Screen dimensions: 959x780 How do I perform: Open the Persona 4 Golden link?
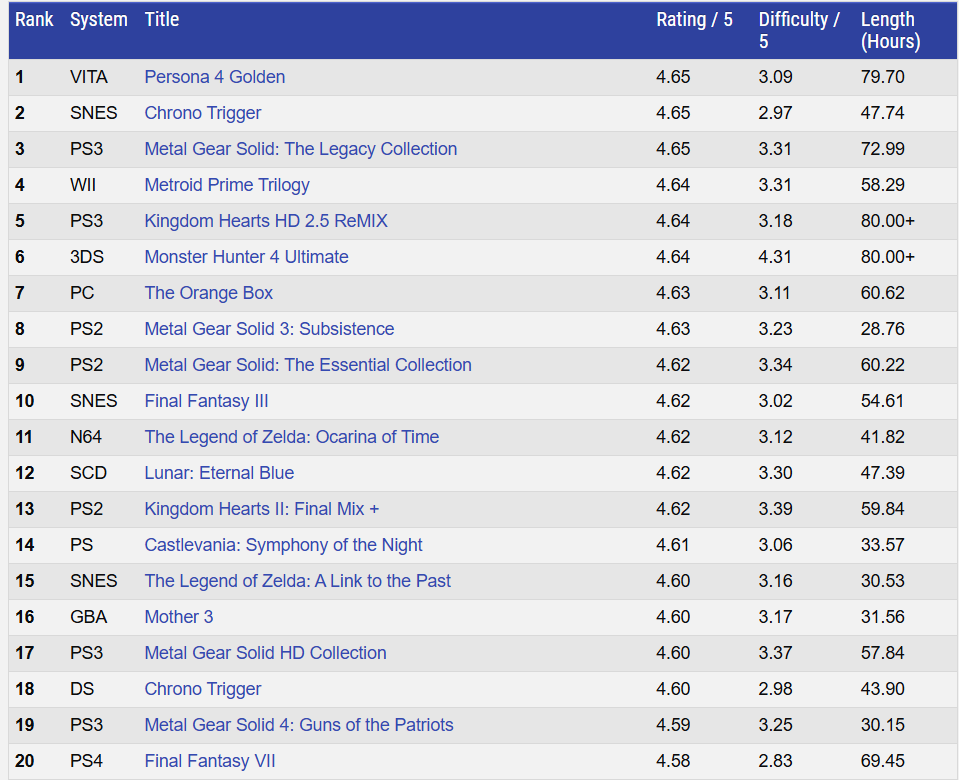(x=215, y=77)
